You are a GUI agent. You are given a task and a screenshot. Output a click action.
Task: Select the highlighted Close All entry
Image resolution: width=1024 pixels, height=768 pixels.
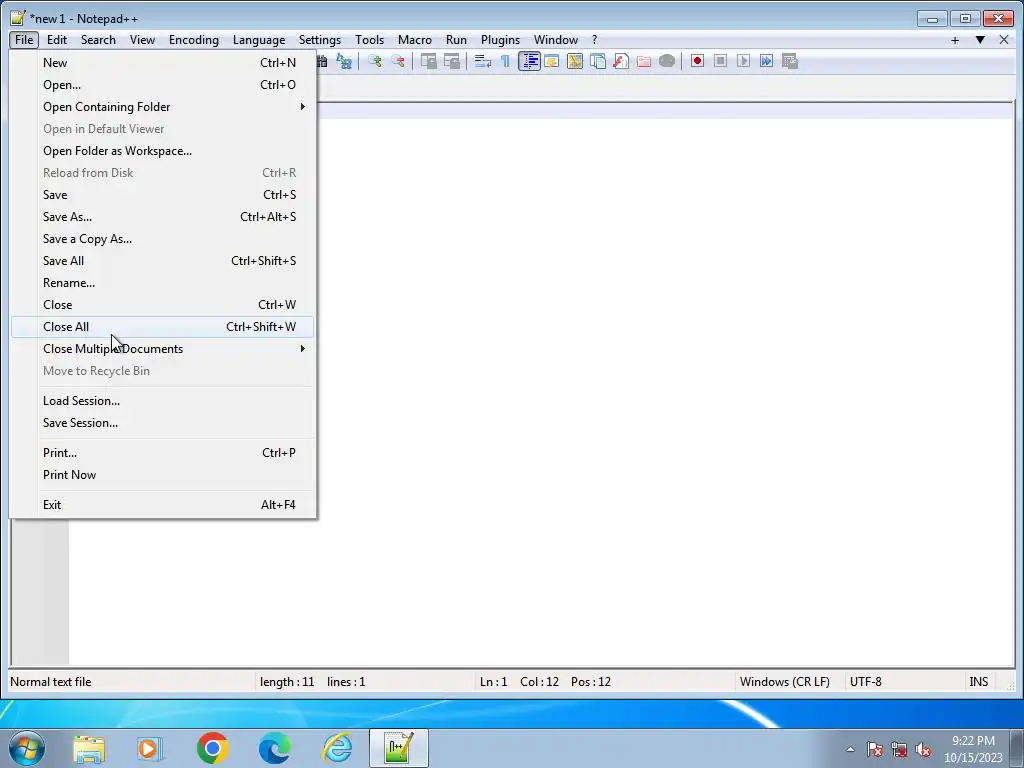[x=163, y=327]
